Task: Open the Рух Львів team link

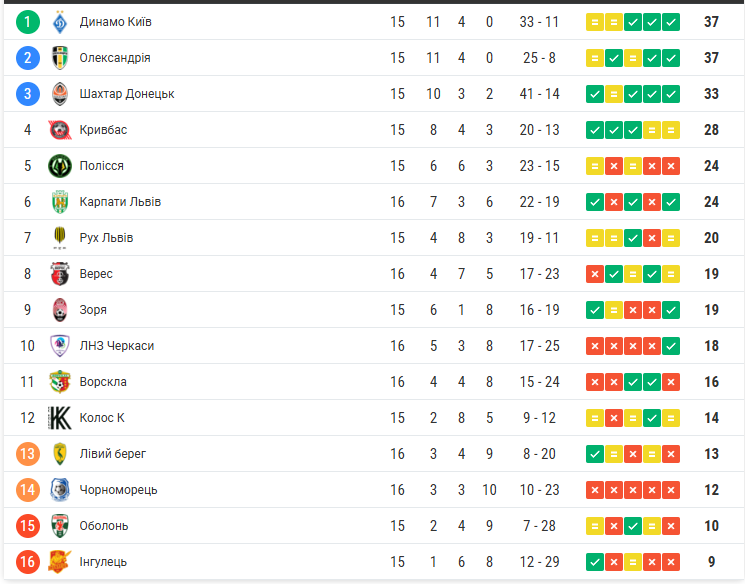Action: coord(106,238)
